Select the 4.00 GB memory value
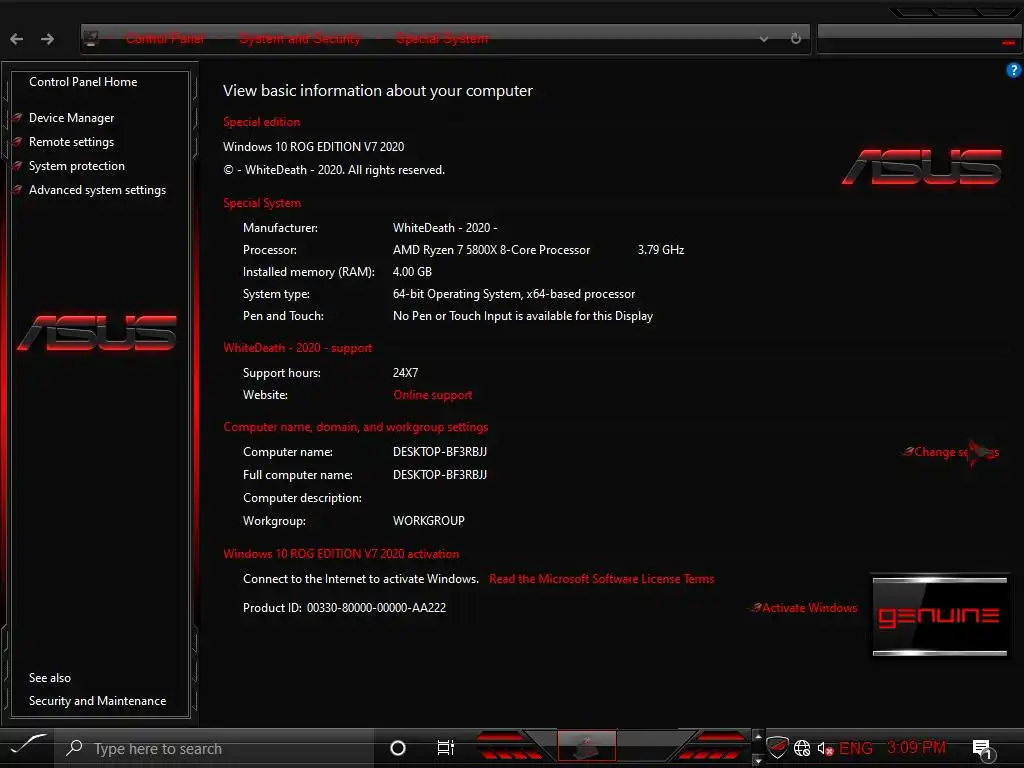The height and width of the screenshot is (768, 1024). [412, 272]
